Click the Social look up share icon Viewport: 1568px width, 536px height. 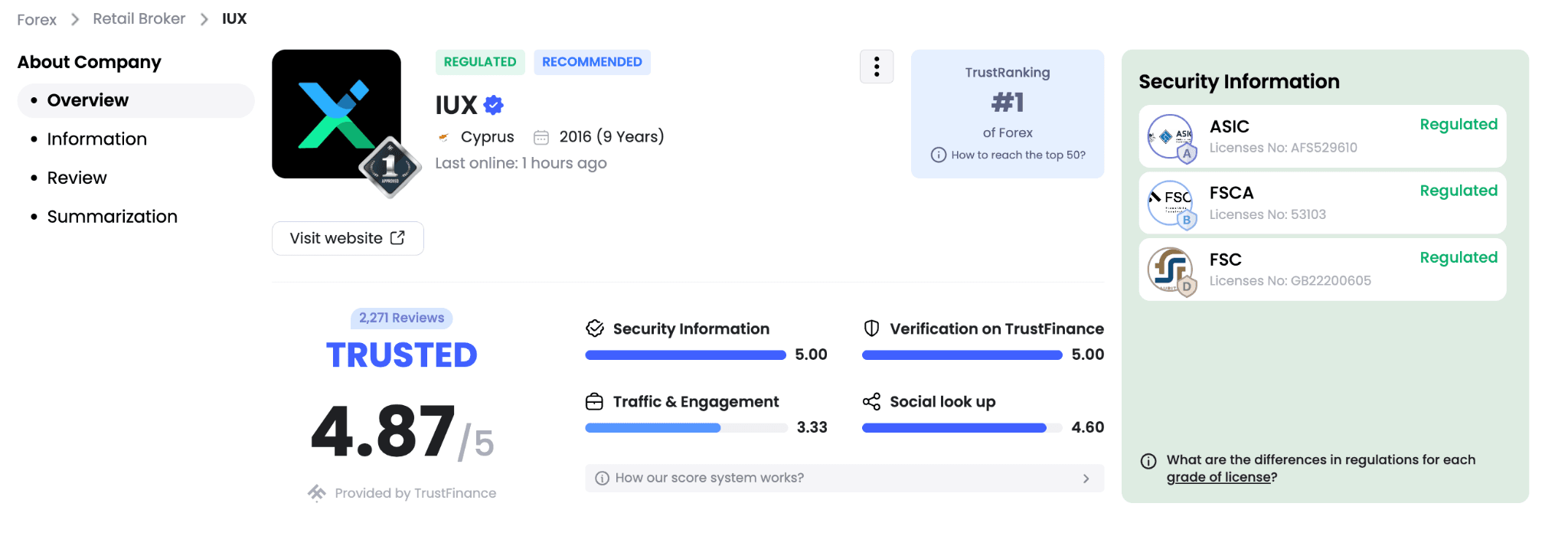871,402
